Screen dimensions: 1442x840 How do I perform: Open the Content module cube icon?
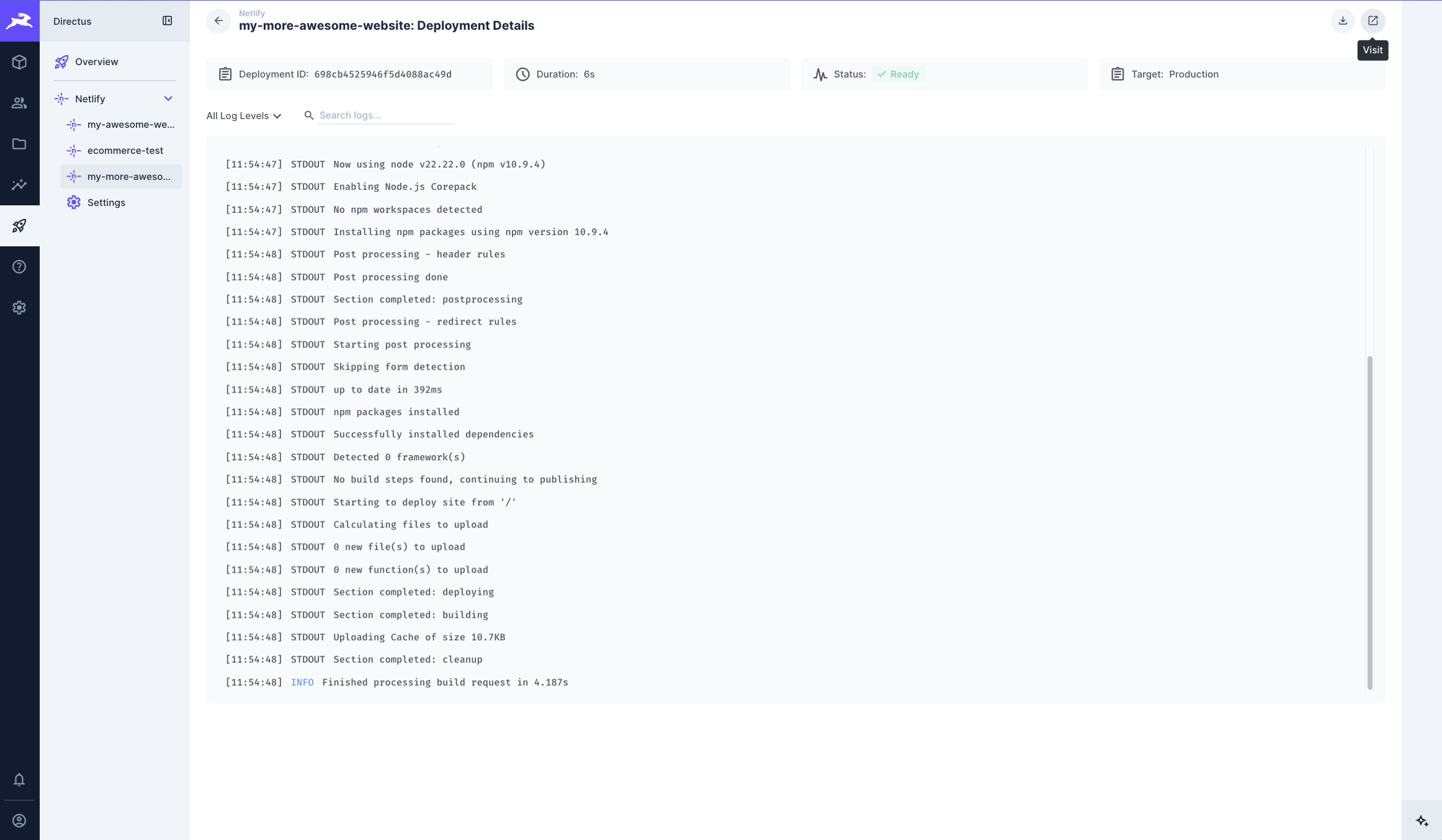(x=19, y=61)
